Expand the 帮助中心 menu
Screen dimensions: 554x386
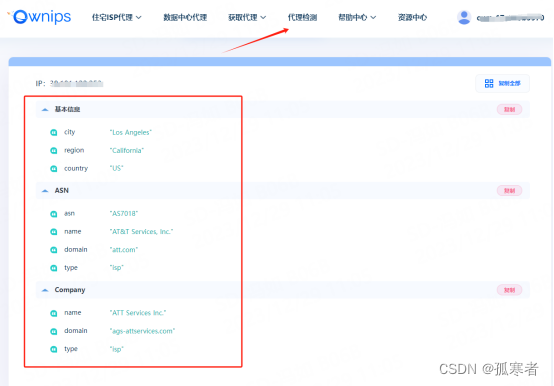pos(357,17)
